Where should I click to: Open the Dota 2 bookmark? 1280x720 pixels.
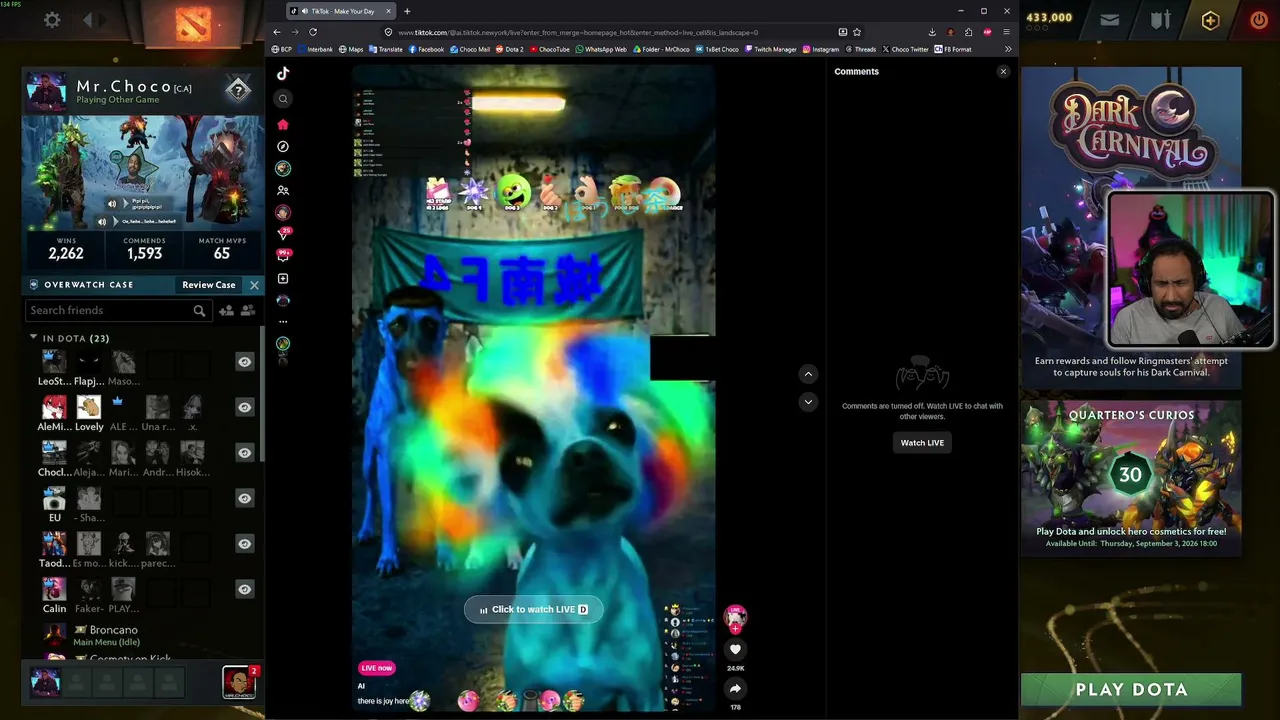(509, 49)
